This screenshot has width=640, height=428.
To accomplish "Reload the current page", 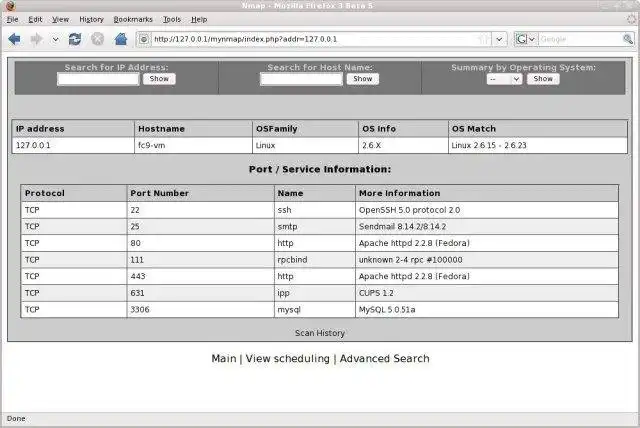I will click(75, 39).
